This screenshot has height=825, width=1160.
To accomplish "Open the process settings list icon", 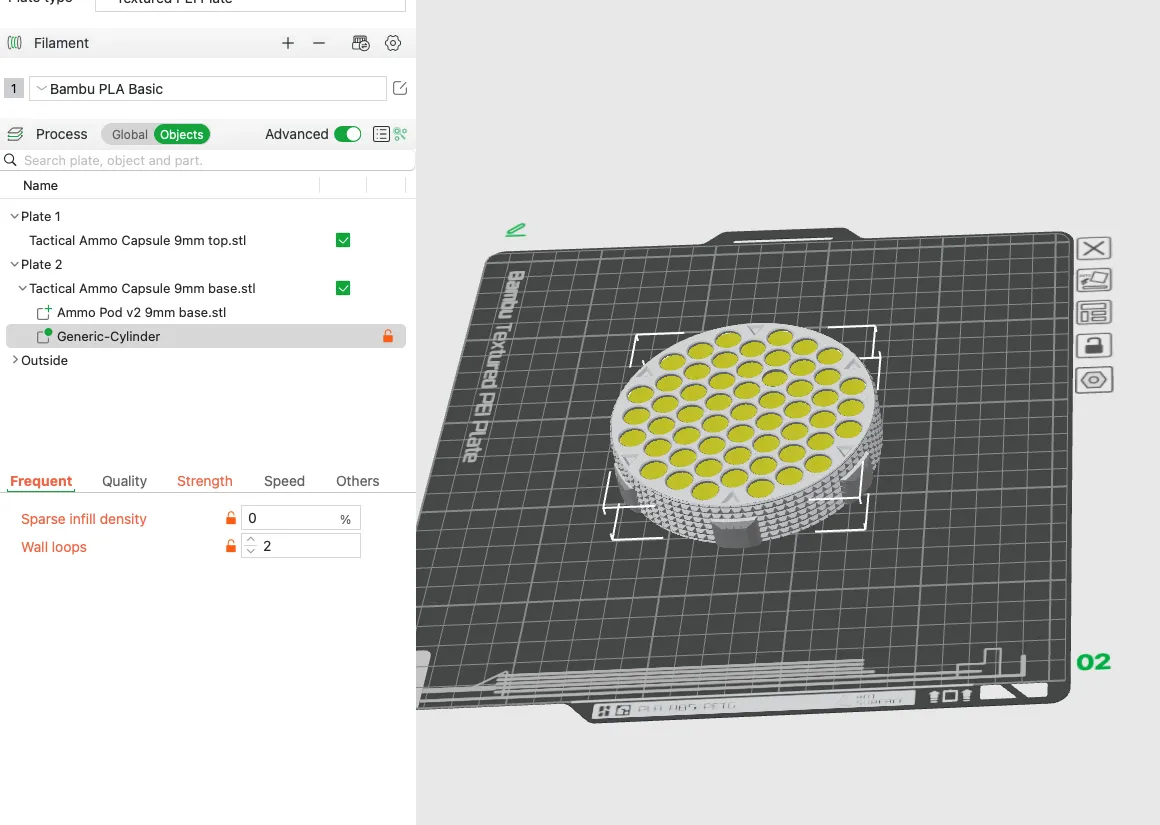I will (381, 134).
